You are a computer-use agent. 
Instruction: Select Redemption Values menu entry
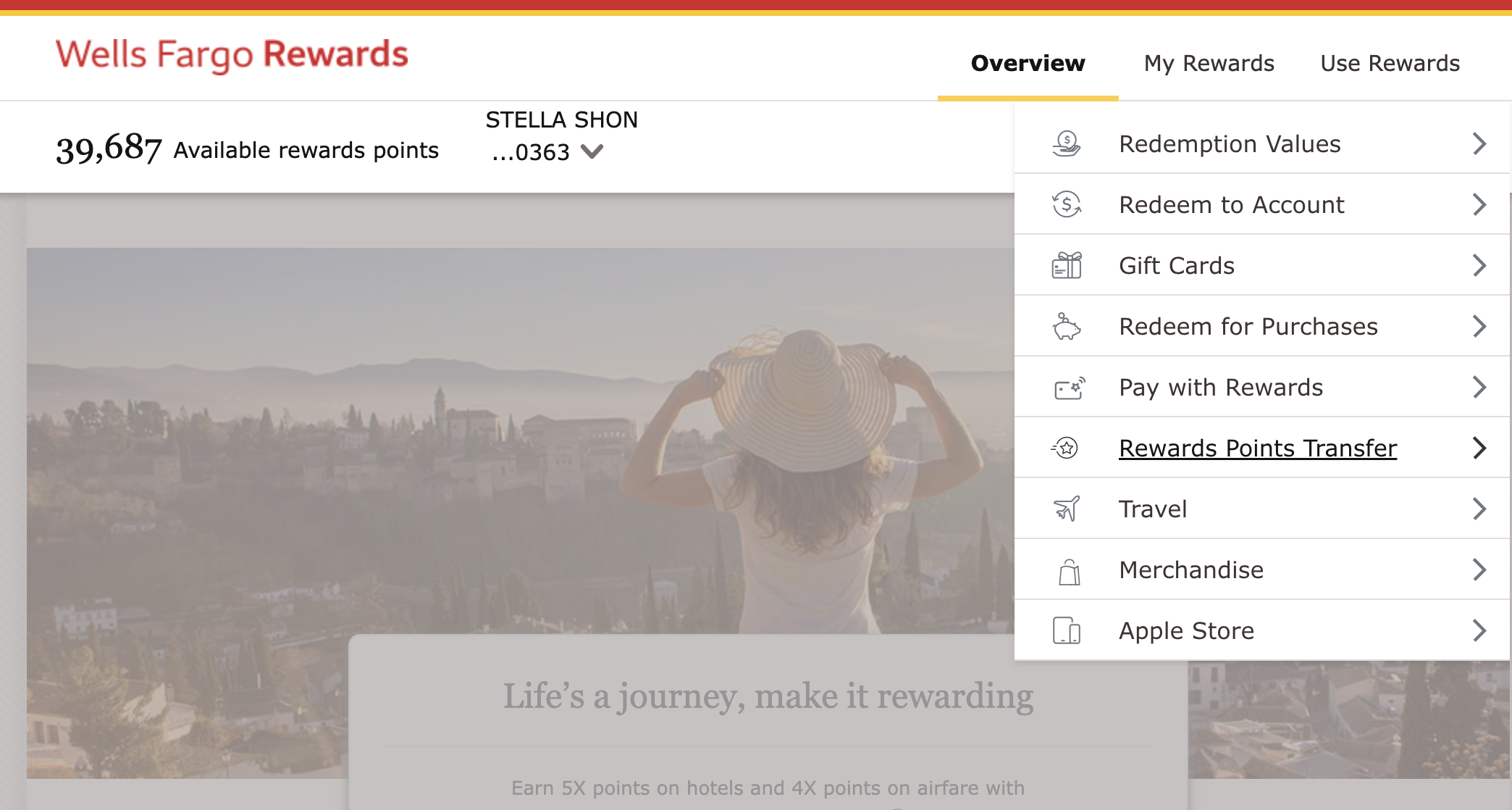pos(1262,143)
